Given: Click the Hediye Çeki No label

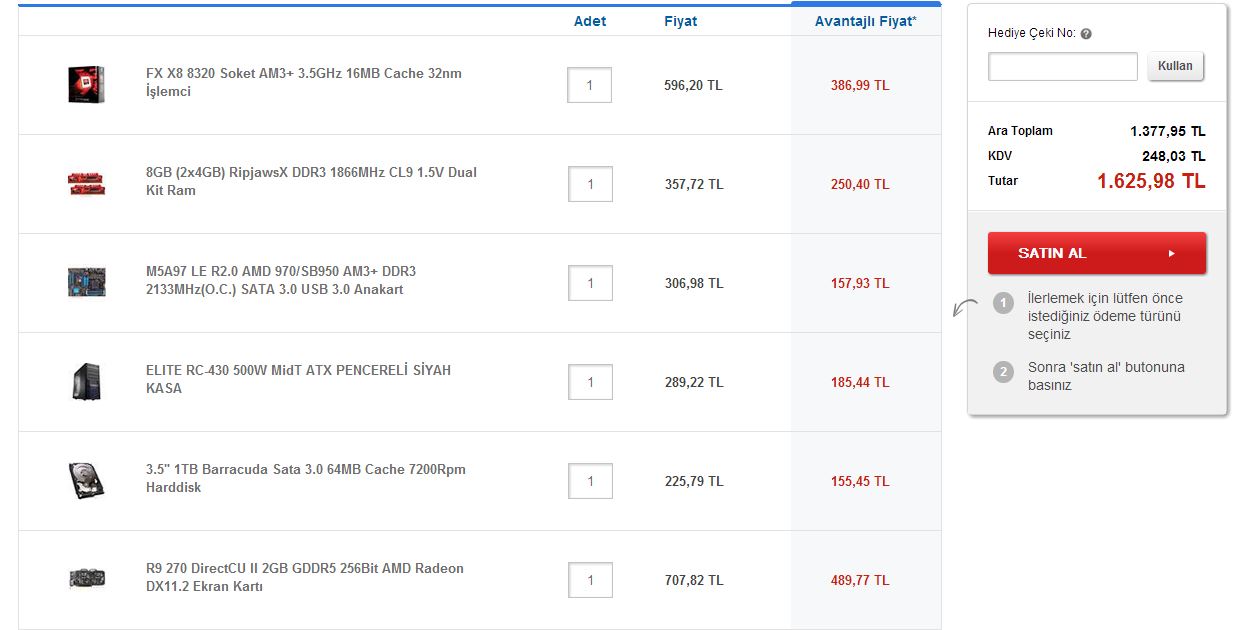Looking at the screenshot, I should click(1032, 33).
